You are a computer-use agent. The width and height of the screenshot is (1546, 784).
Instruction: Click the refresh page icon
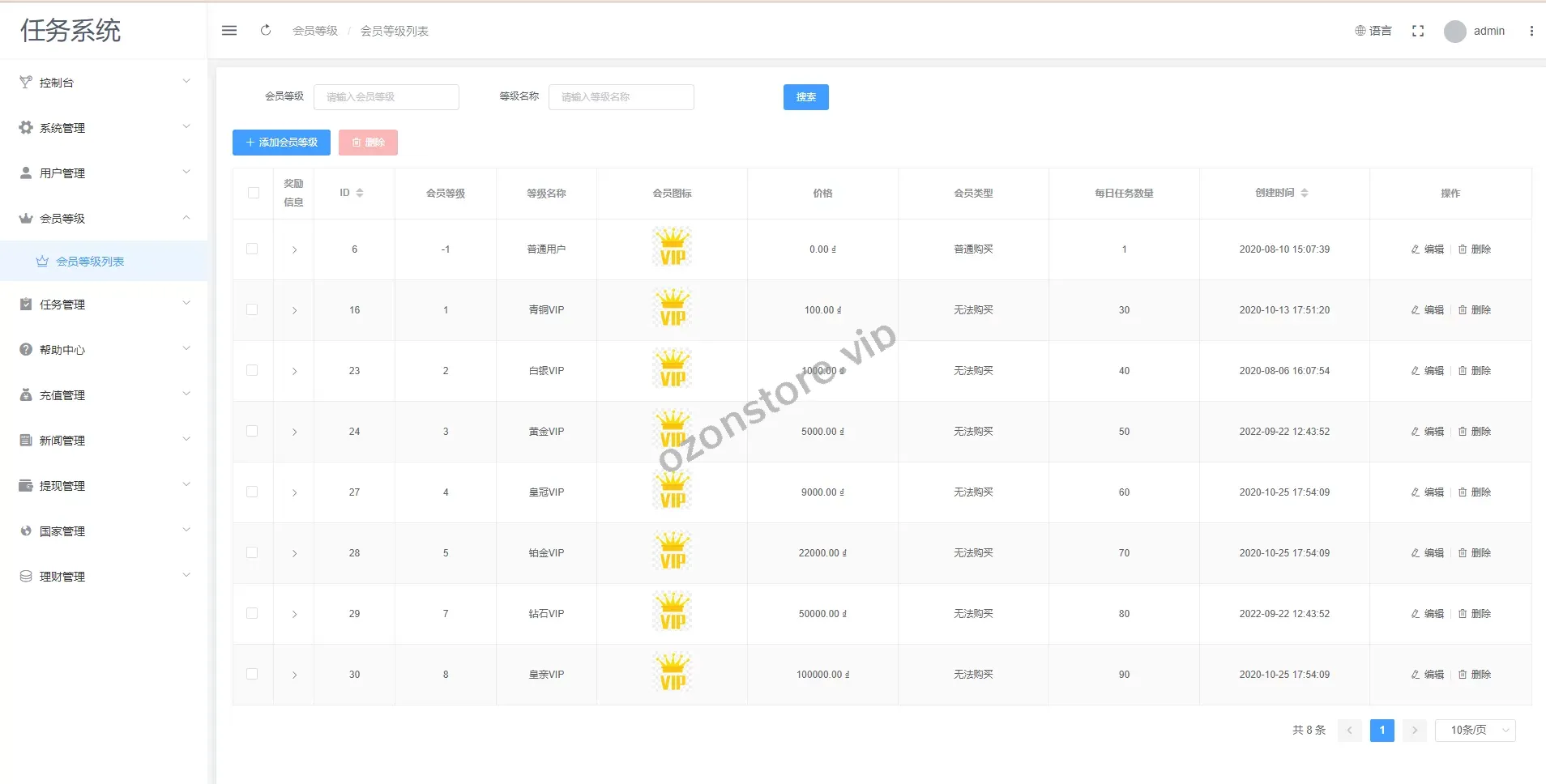point(266,31)
